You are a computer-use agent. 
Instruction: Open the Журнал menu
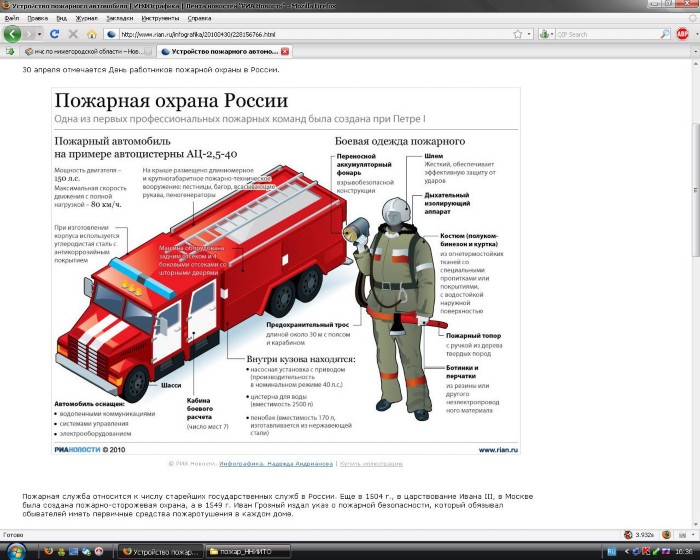[87, 18]
